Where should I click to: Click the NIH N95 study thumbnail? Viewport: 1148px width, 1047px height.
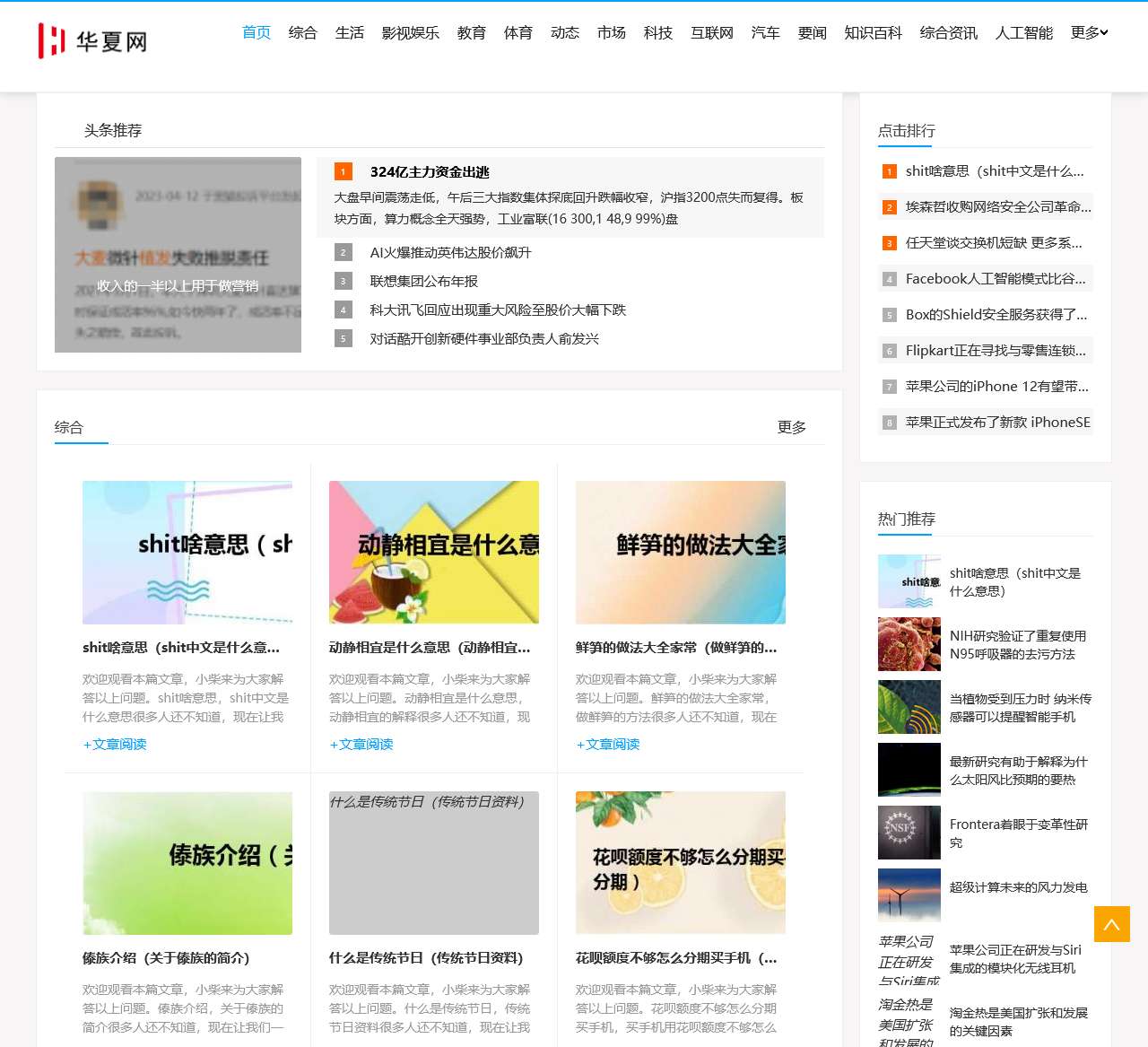[x=909, y=644]
